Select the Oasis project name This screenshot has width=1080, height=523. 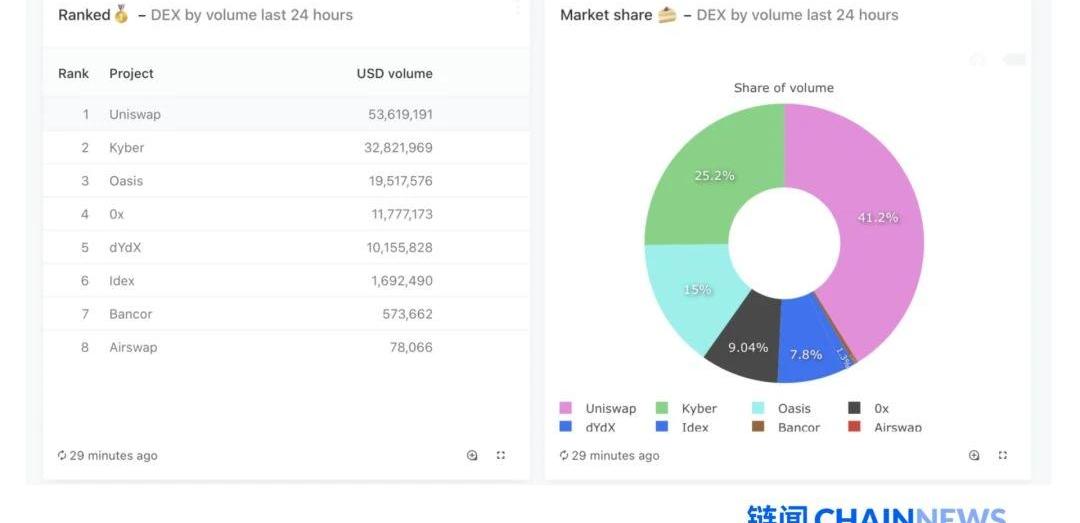click(126, 181)
